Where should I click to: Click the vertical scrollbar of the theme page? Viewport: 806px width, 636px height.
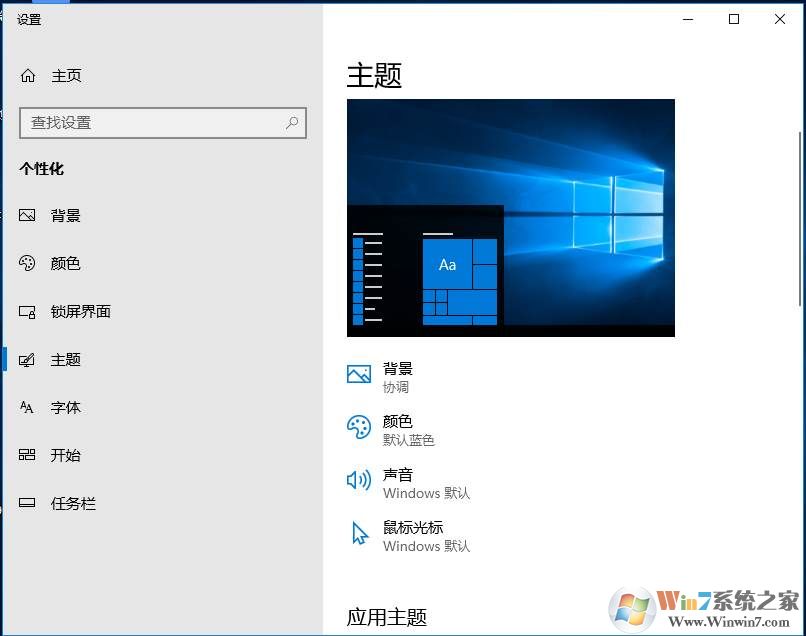coord(801,220)
